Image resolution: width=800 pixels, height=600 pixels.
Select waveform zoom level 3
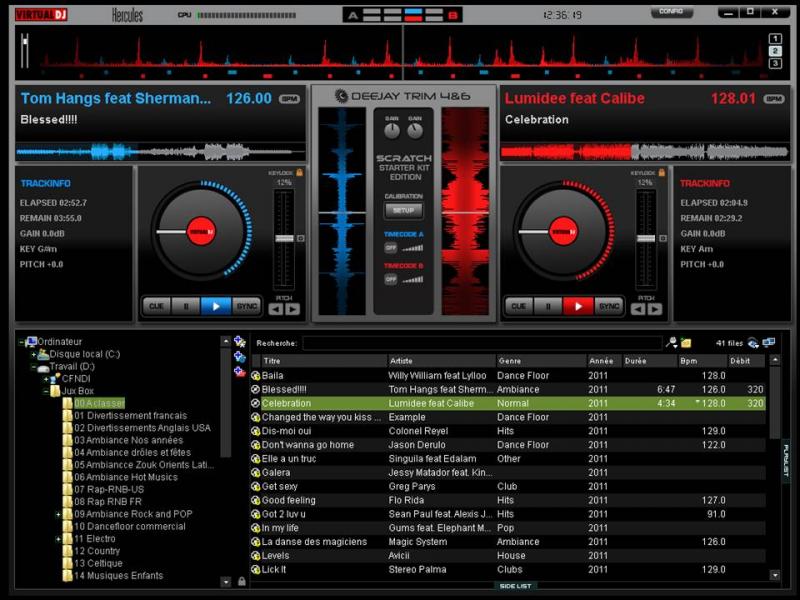pyautogui.click(x=774, y=63)
